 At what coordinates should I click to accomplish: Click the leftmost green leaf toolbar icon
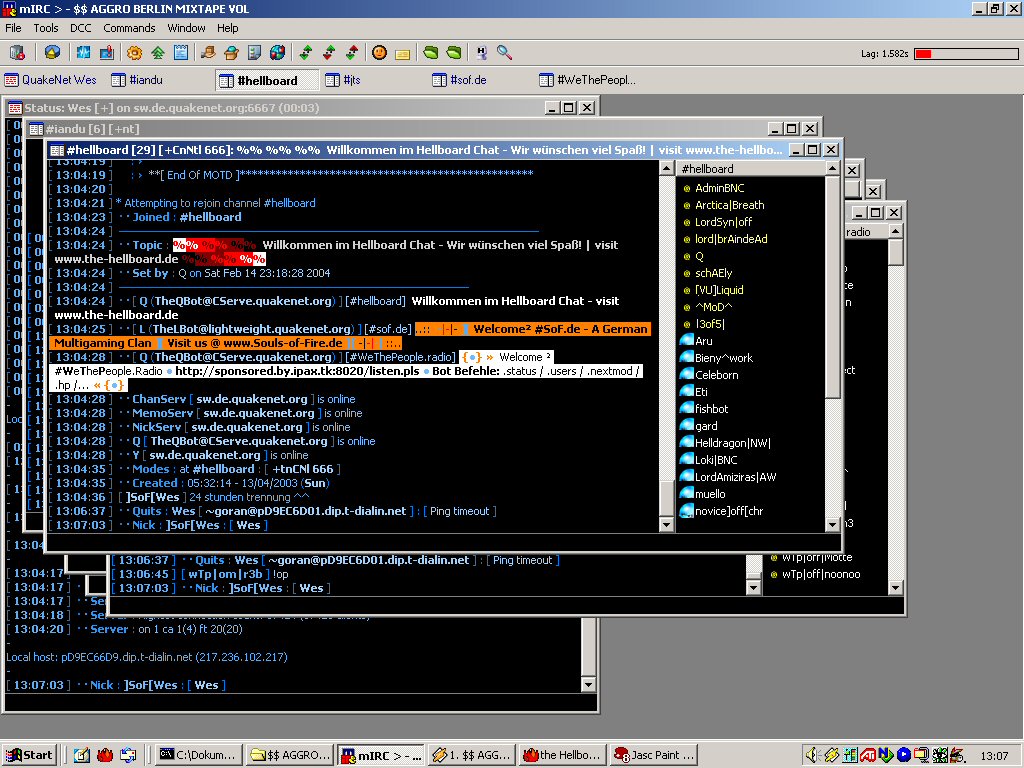point(431,52)
